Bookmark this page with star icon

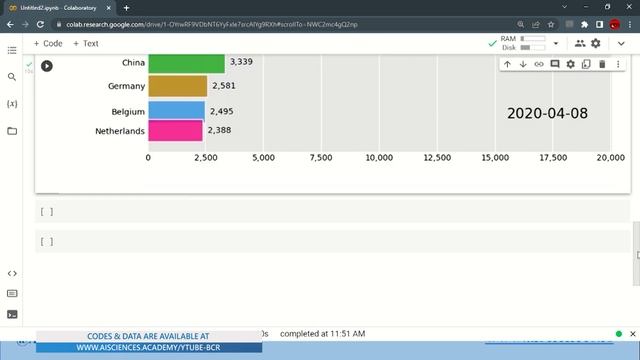point(551,24)
